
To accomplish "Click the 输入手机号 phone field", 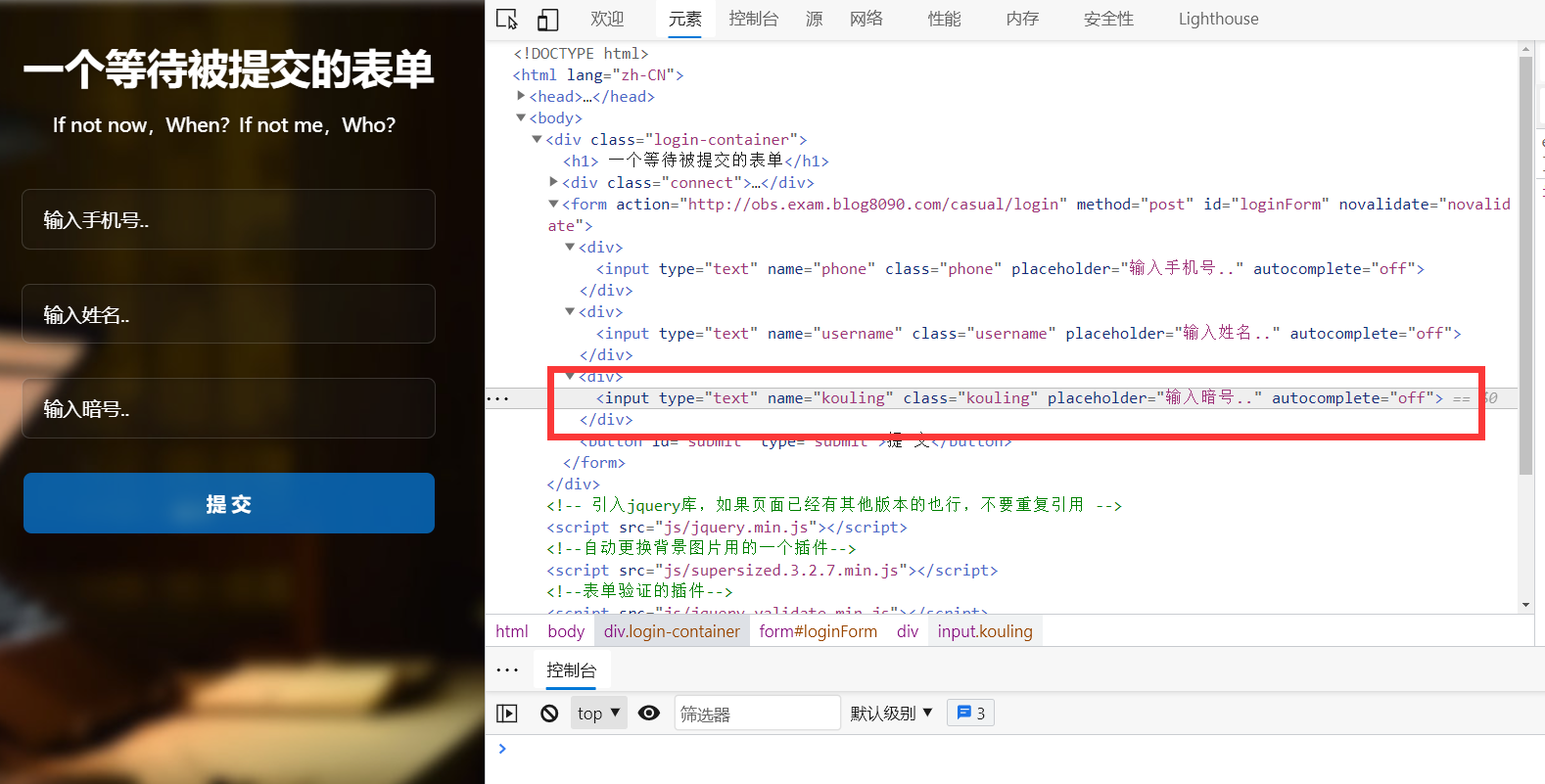I will click(x=228, y=219).
